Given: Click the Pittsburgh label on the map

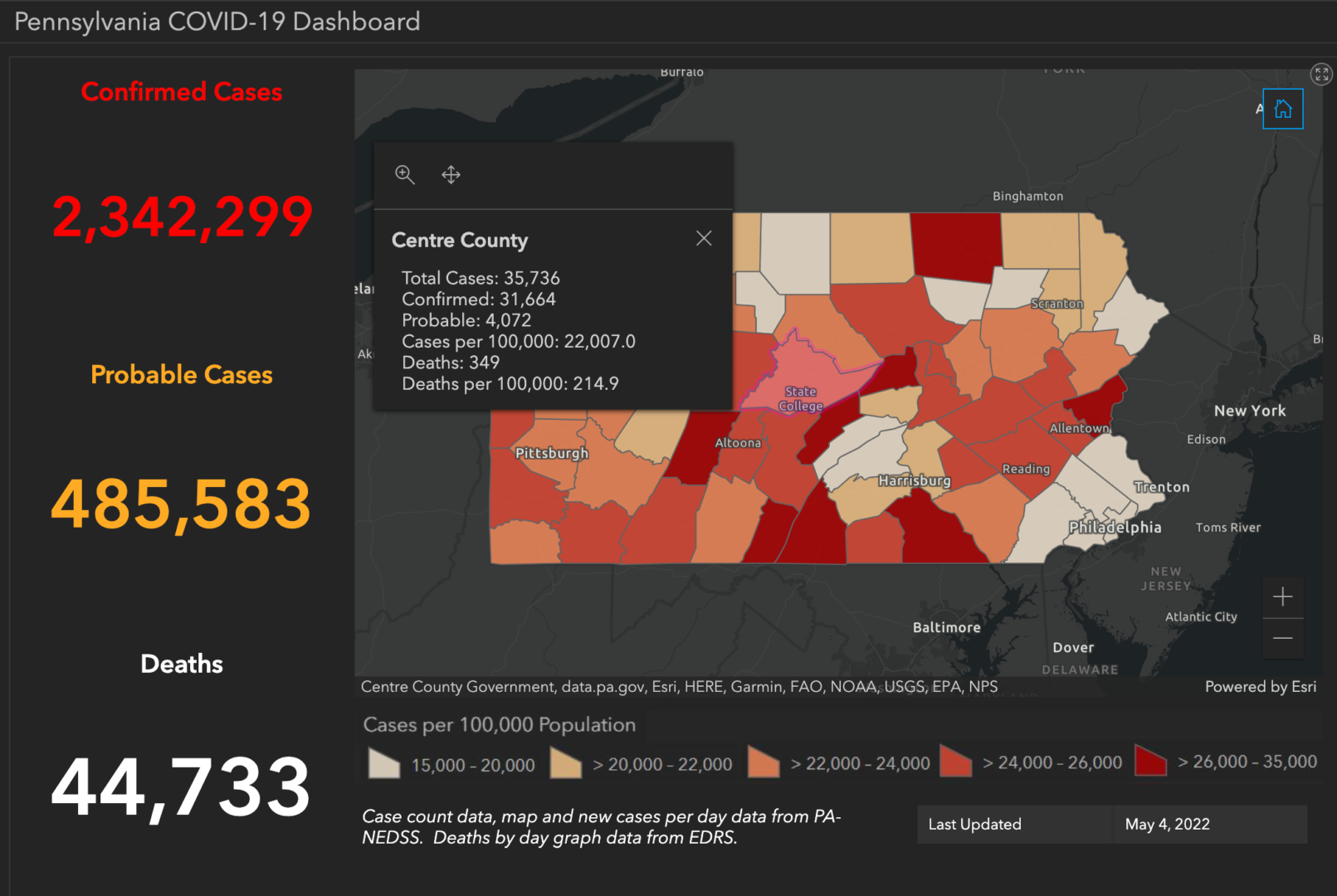Looking at the screenshot, I should 552,453.
